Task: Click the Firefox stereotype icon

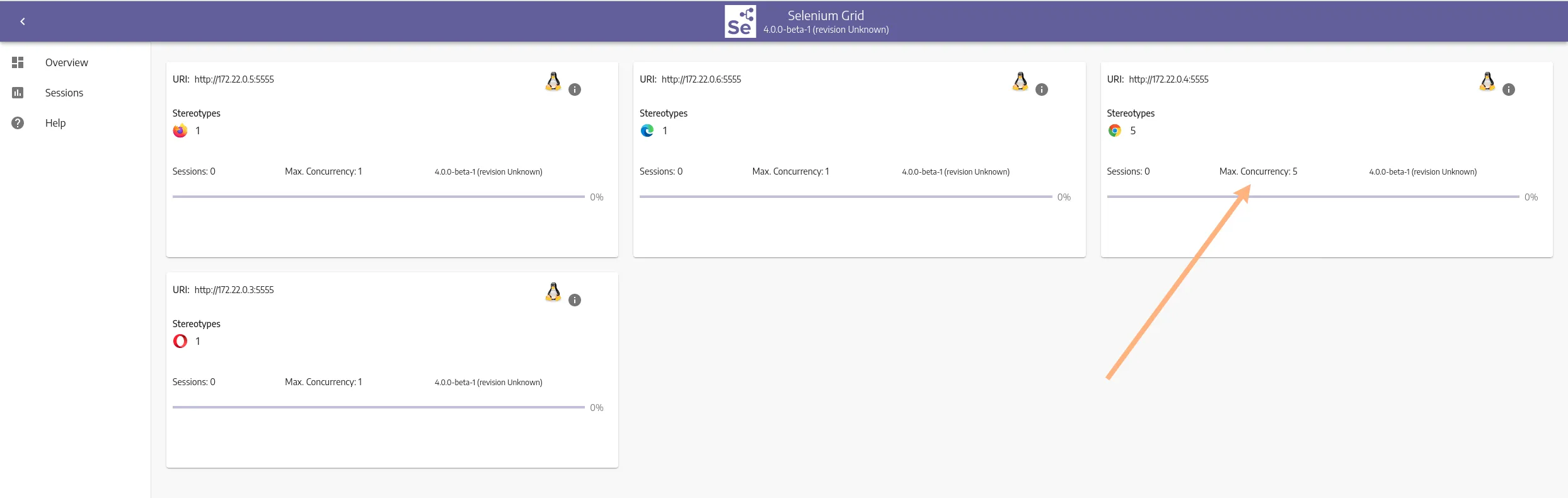Action: point(180,130)
